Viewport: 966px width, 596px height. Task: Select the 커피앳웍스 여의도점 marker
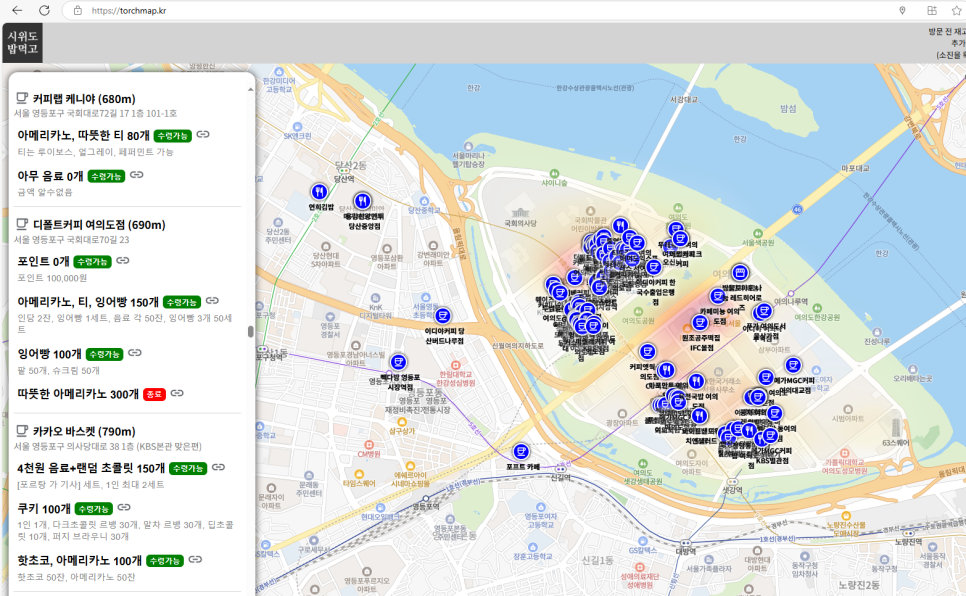pyautogui.click(x=647, y=351)
